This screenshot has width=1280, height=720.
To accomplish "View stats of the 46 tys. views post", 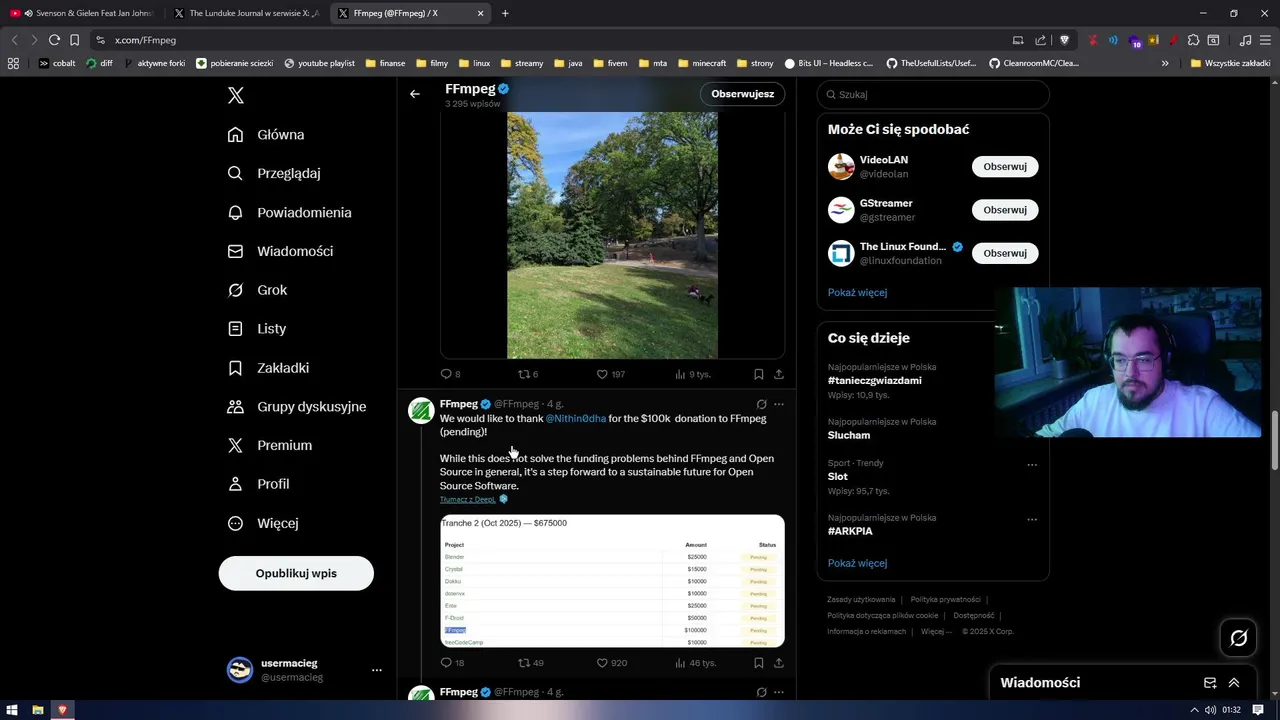I will coord(695,663).
